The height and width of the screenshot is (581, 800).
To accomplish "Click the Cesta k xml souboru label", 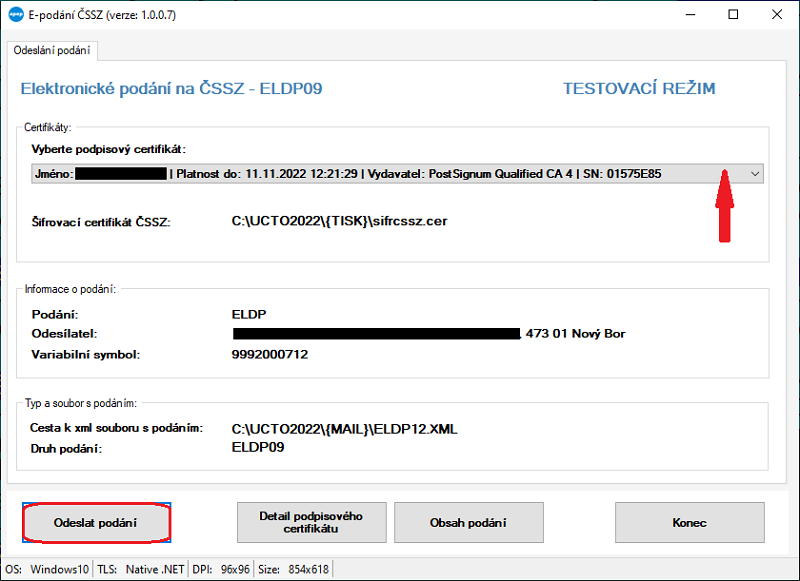I will point(116,428).
